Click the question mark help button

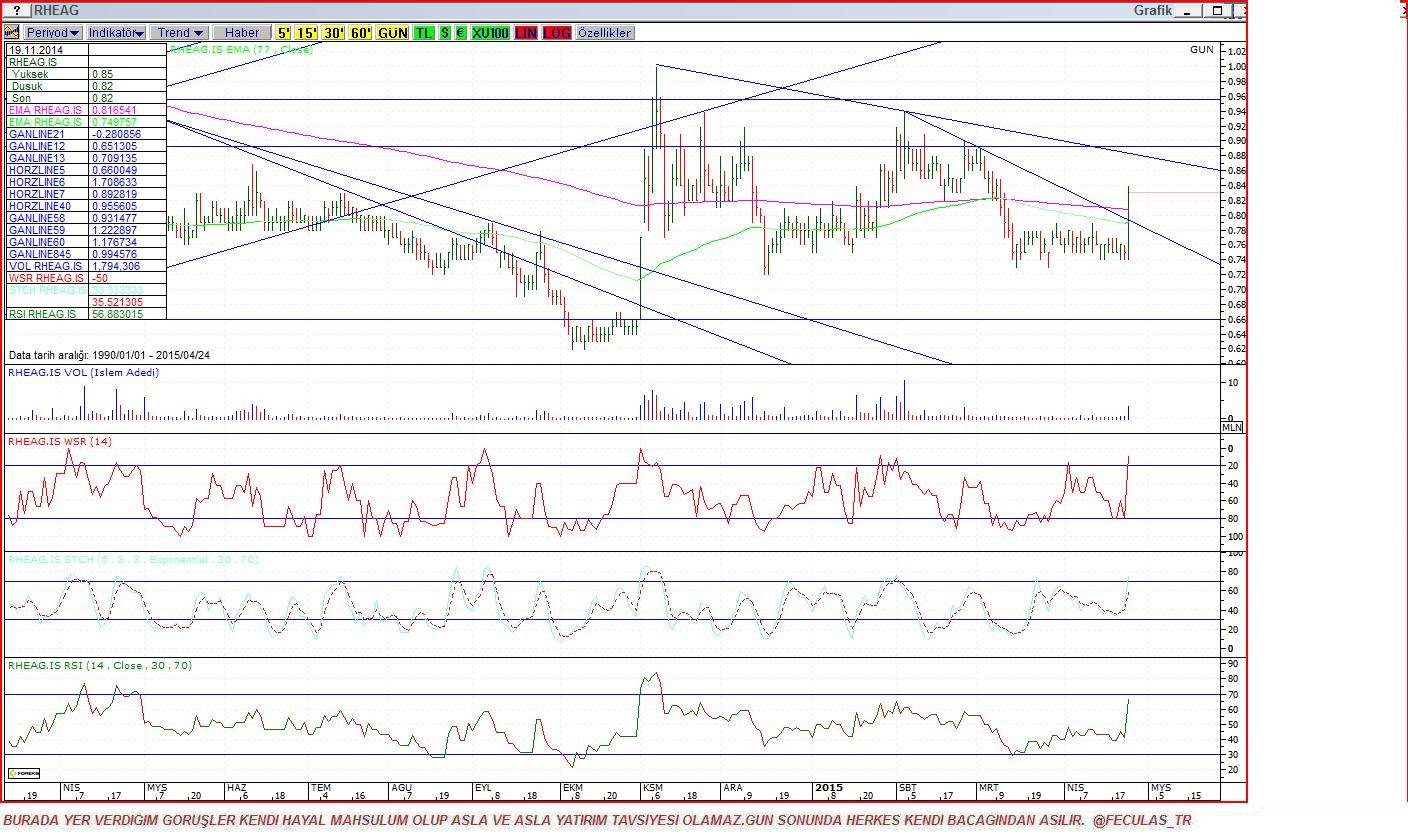(17, 11)
